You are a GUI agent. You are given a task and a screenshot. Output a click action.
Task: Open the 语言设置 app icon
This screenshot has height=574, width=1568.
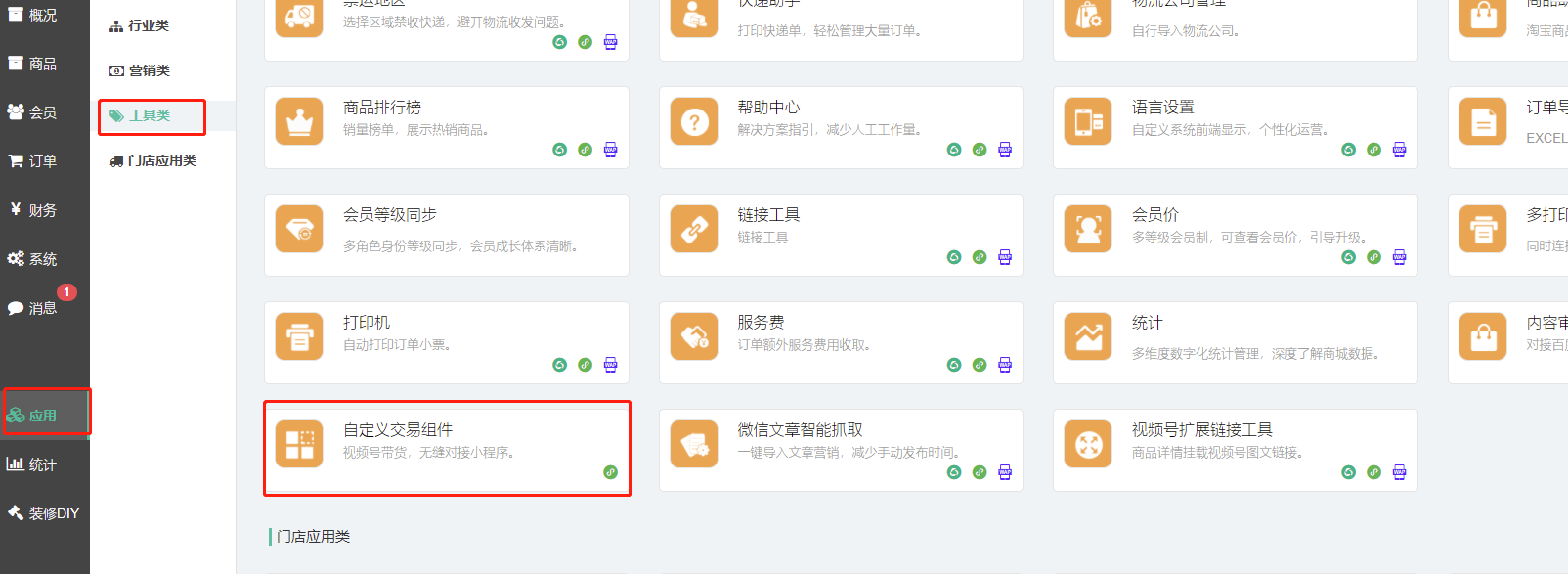[x=1088, y=122]
